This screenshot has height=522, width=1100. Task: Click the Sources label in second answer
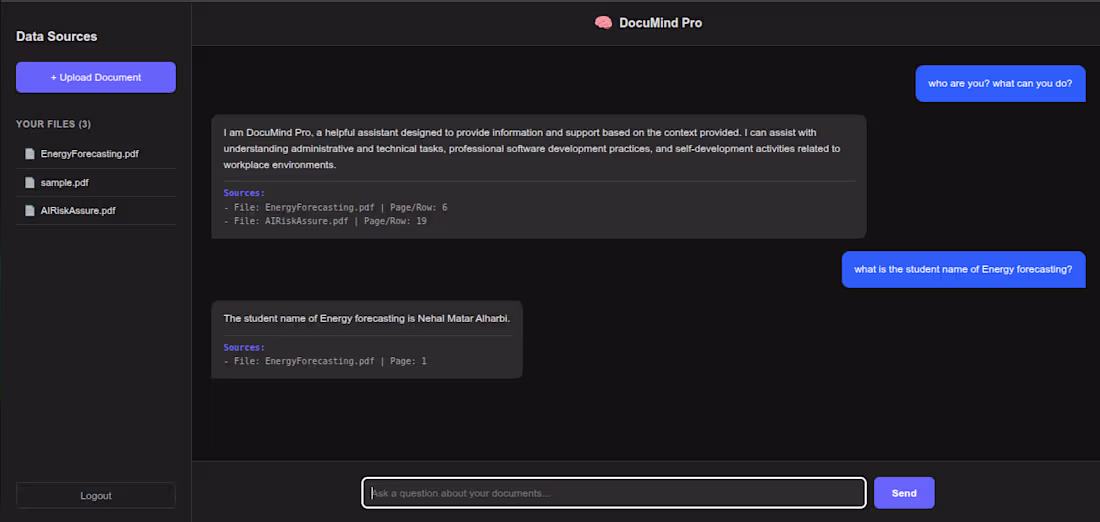[244, 347]
